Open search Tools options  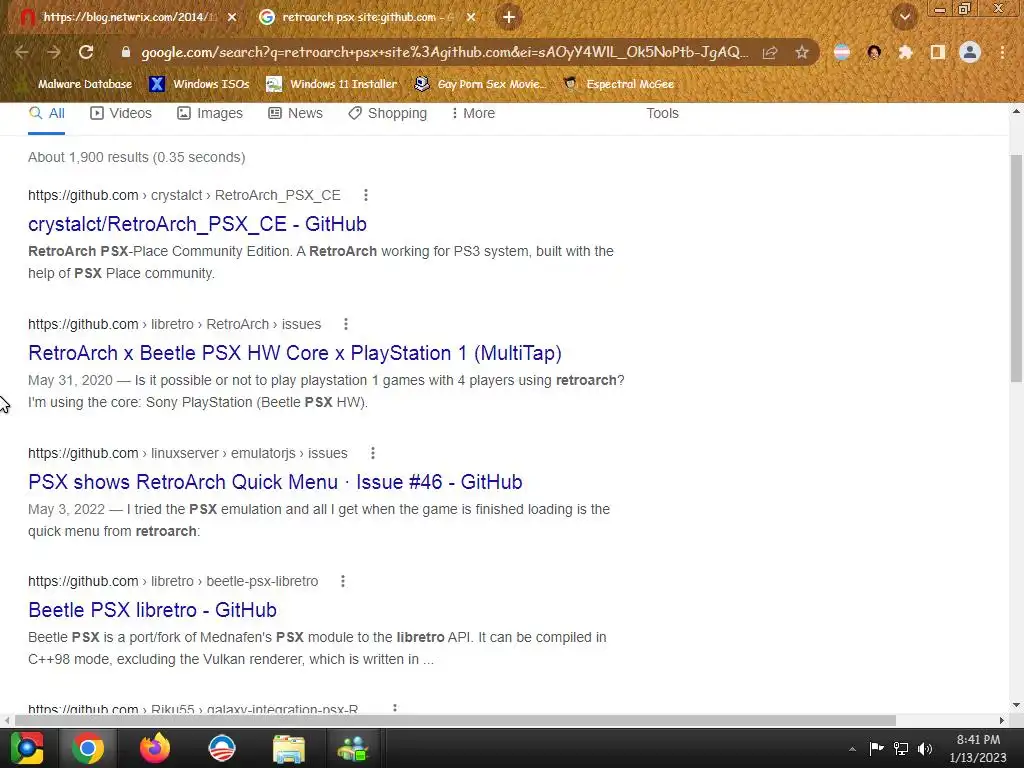coord(662,113)
